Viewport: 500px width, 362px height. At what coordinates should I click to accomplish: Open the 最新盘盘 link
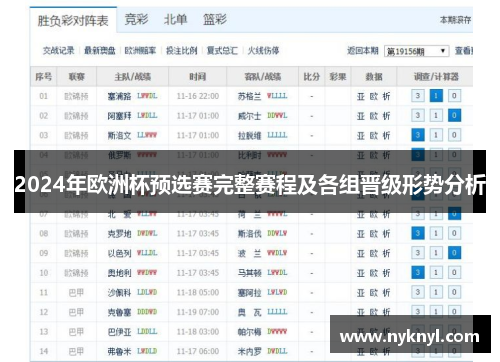(x=100, y=51)
